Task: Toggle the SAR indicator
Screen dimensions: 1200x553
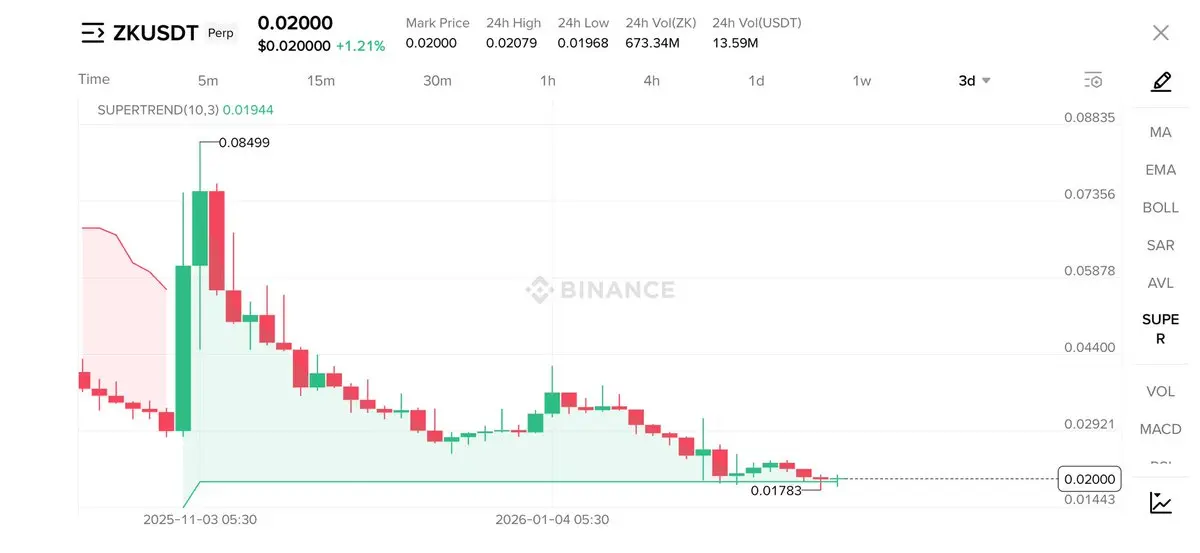Action: [1161, 245]
